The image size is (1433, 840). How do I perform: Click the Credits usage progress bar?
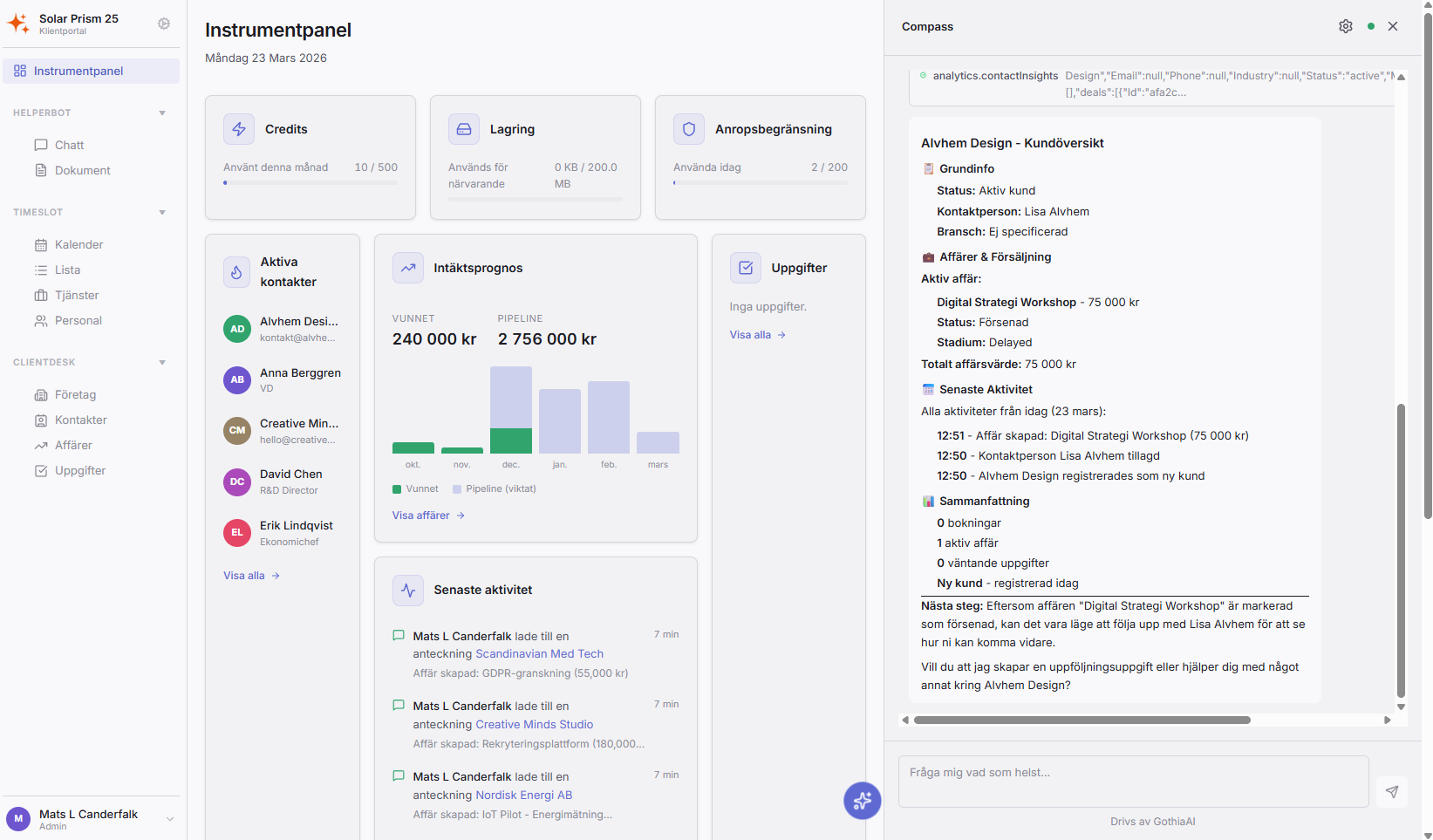(310, 183)
